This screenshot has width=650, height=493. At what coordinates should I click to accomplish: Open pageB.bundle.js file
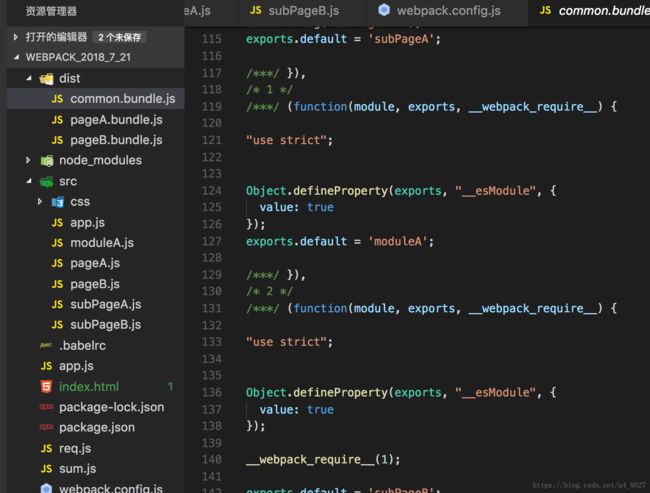pyautogui.click(x=116, y=140)
